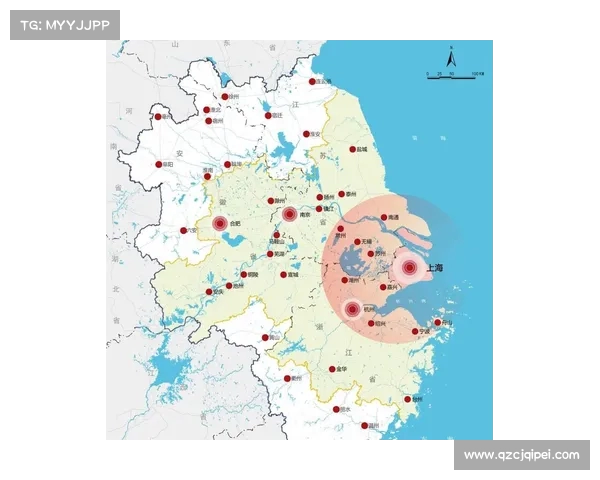Screen dimensions: 600x480
Task: Click the north arrow compass symbol
Action: [451, 57]
